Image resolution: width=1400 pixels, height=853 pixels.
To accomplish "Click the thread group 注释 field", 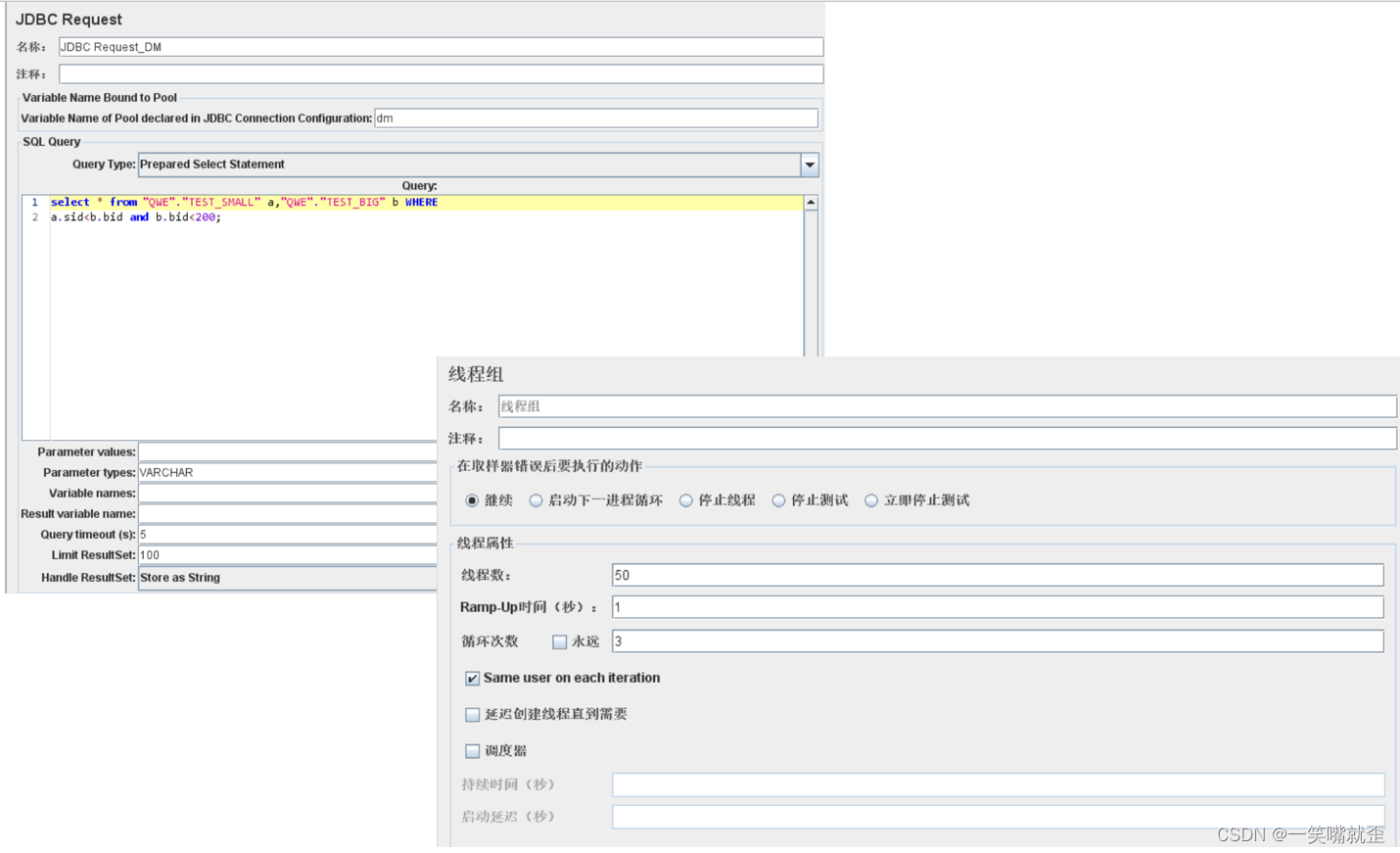I will pyautogui.click(x=948, y=438).
